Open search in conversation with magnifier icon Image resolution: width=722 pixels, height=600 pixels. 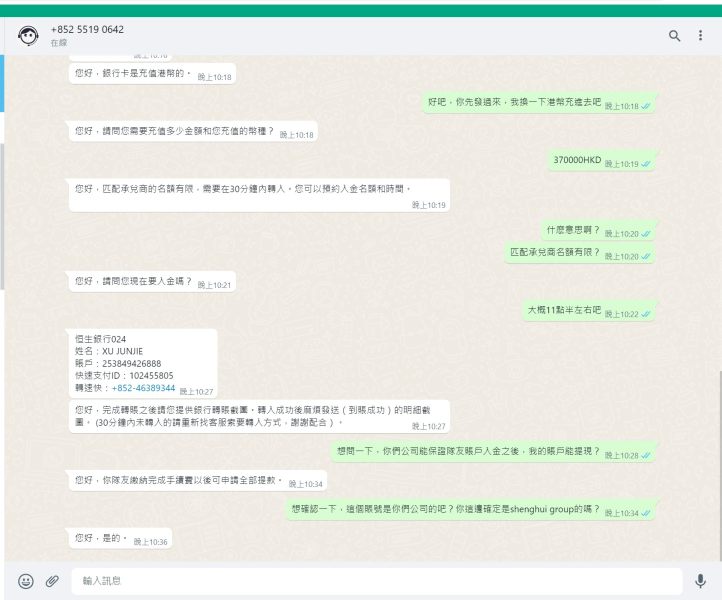click(x=674, y=35)
